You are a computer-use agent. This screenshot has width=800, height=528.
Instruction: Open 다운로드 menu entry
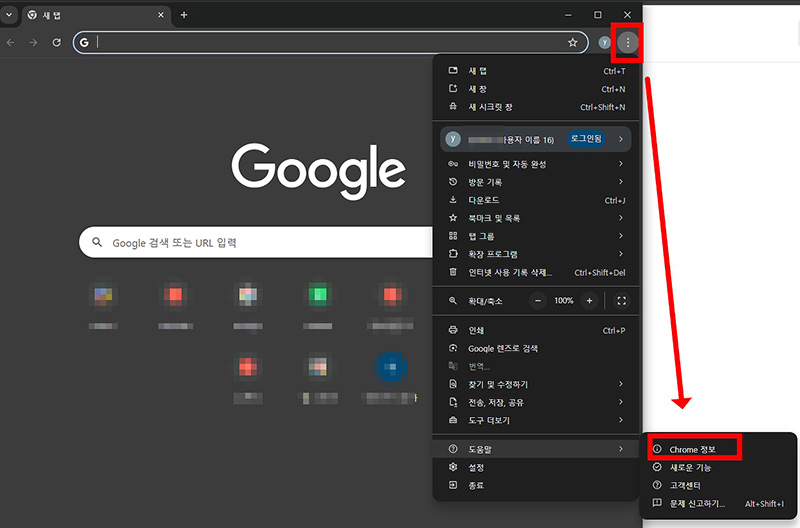pos(536,200)
